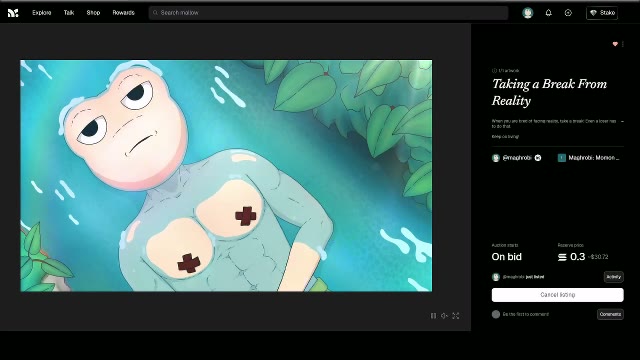This screenshot has width=640, height=360.
Task: Click the circular plus icon beside the bell
Action: (x=568, y=13)
